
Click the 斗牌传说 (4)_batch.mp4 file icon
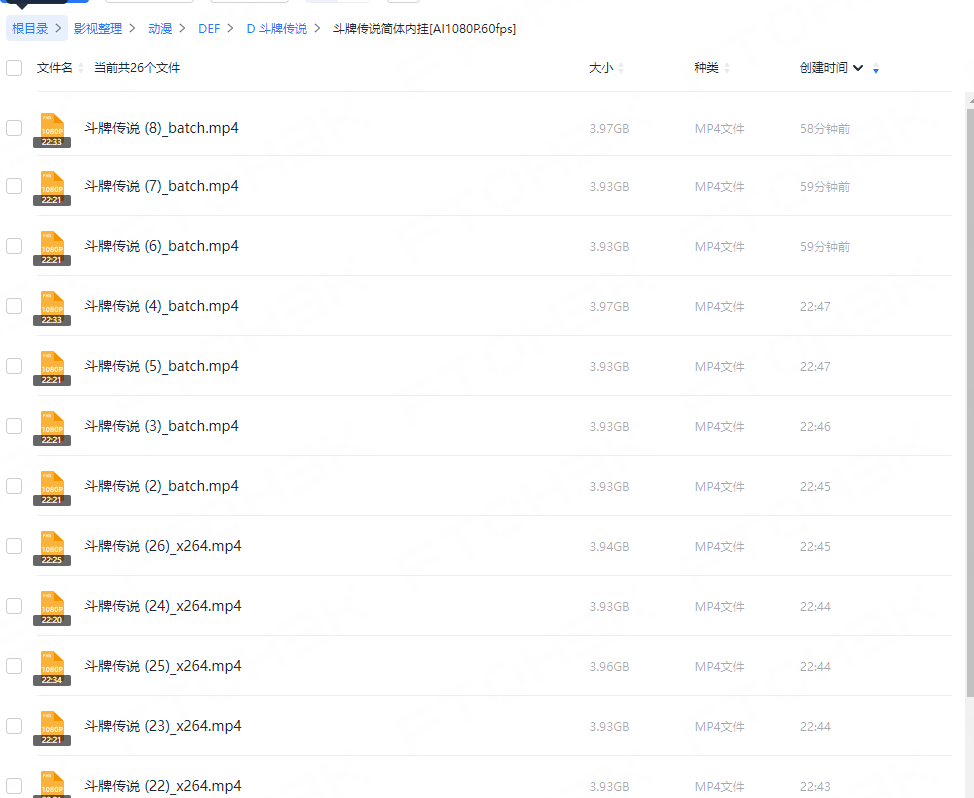51,307
